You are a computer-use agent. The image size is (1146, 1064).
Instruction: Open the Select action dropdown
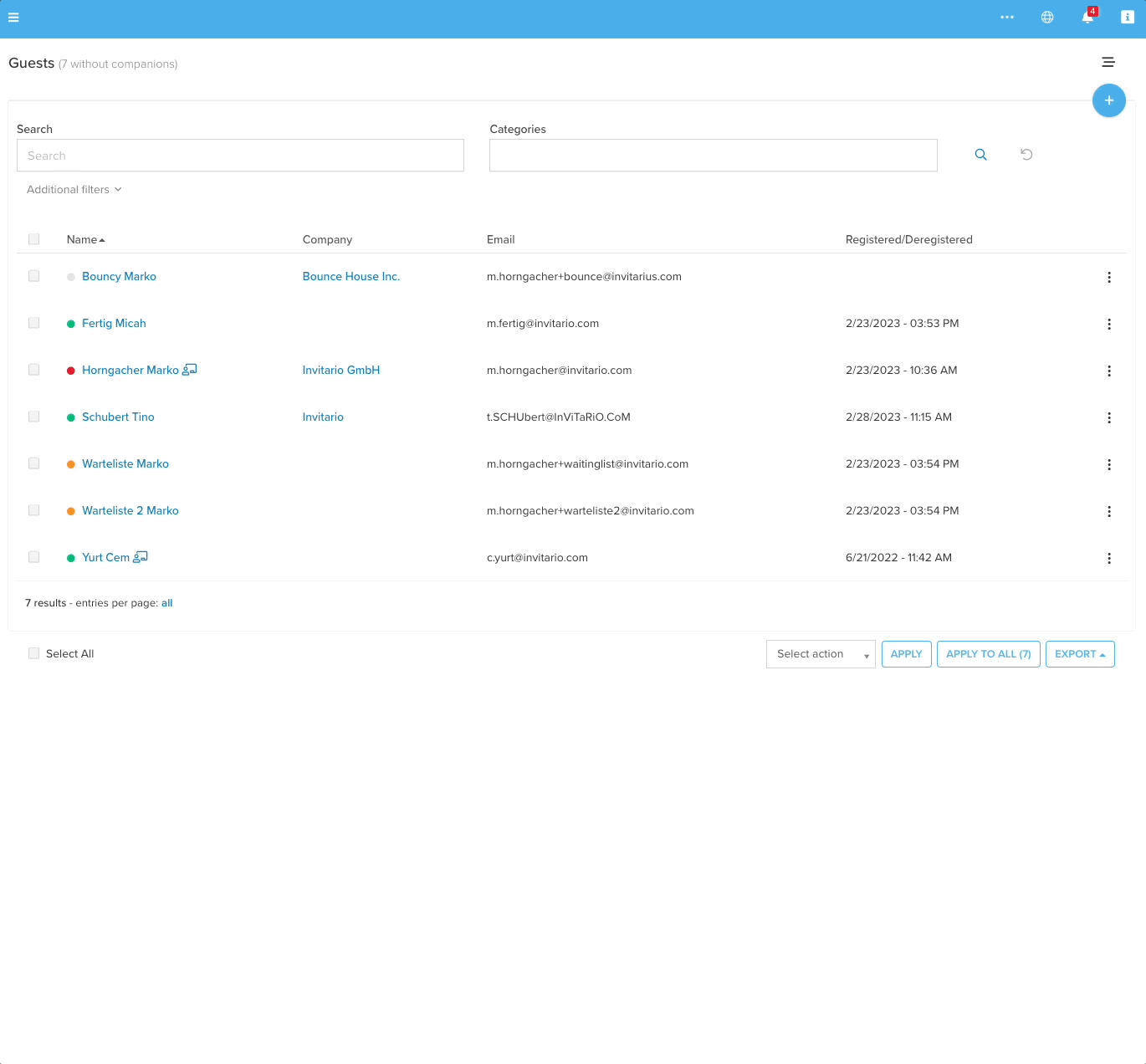click(x=820, y=654)
